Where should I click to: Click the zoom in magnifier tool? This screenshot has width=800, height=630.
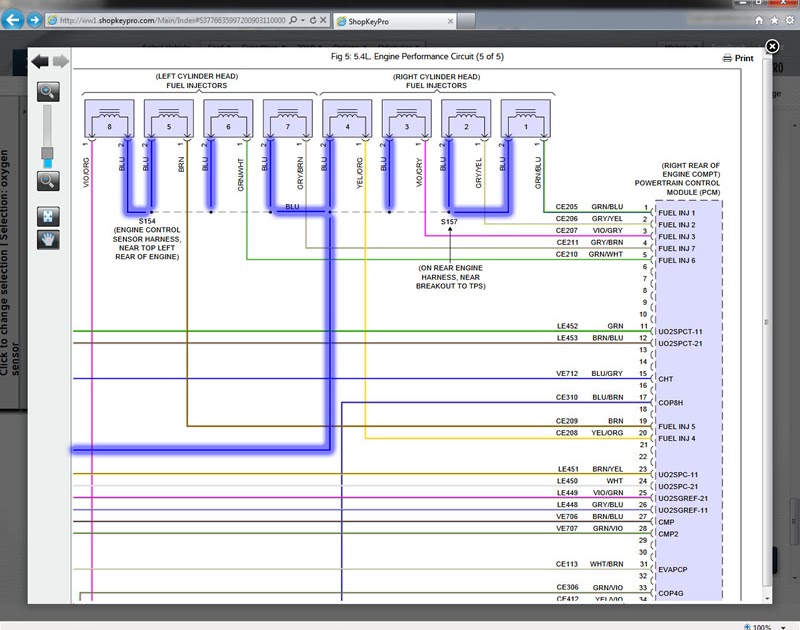(48, 92)
